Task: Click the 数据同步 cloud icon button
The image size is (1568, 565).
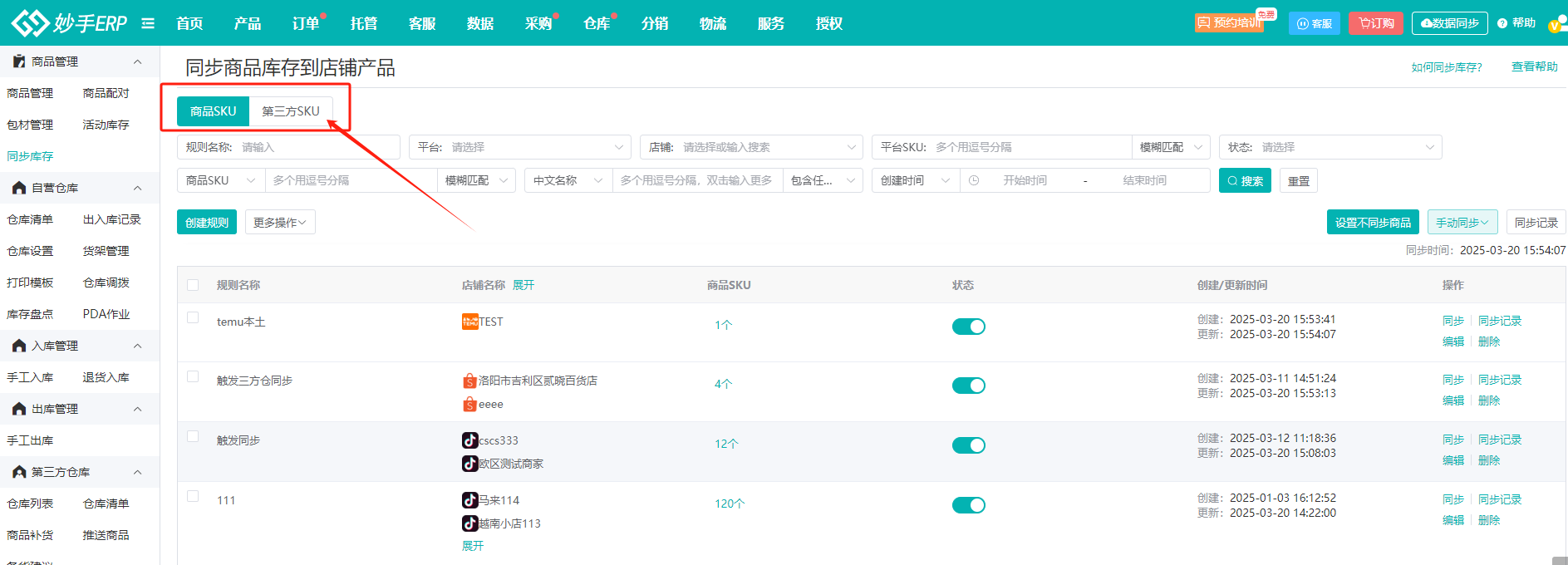Action: pyautogui.click(x=1450, y=23)
